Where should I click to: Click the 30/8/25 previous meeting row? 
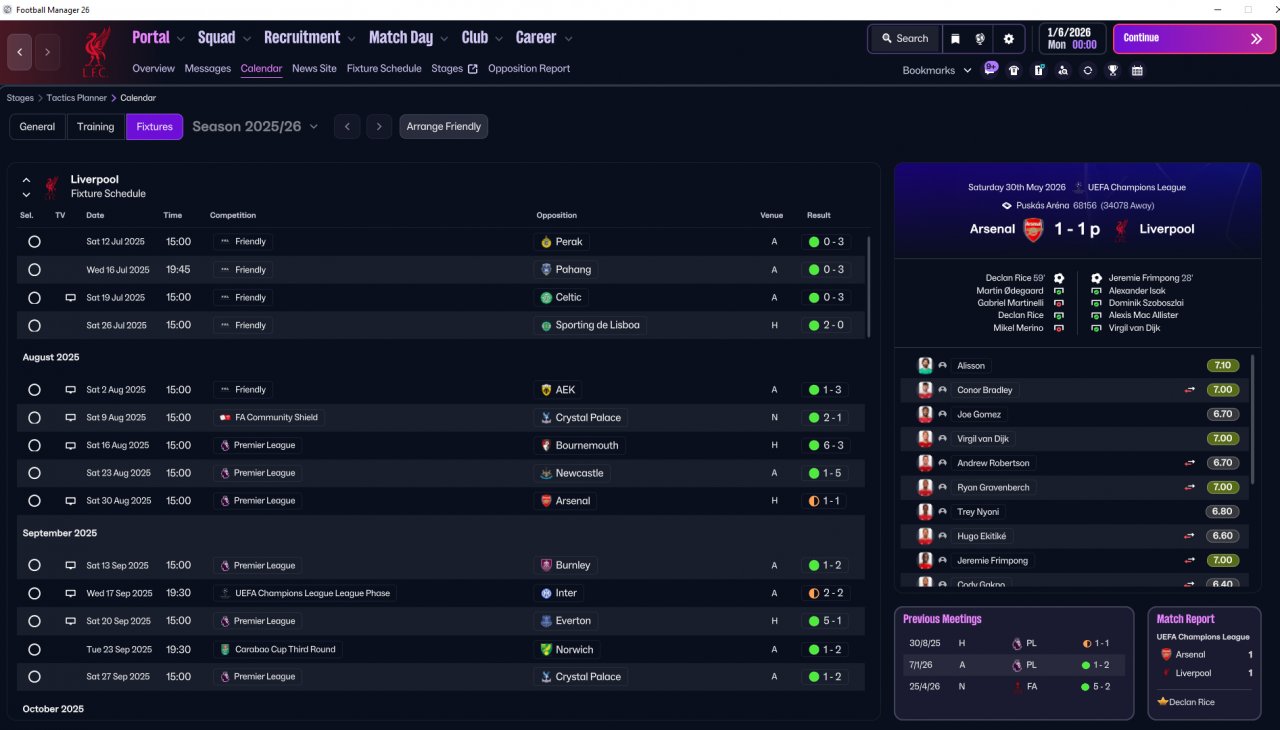[1012, 643]
